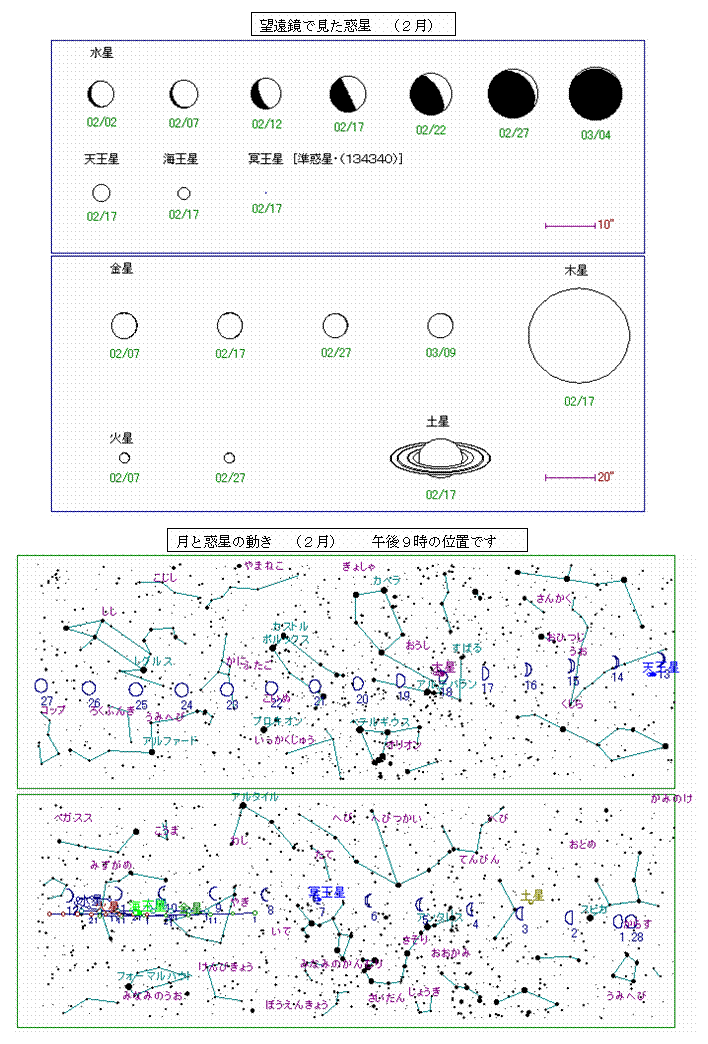
Task: Click the Moon symbol labeled 17
Action: tap(486, 672)
